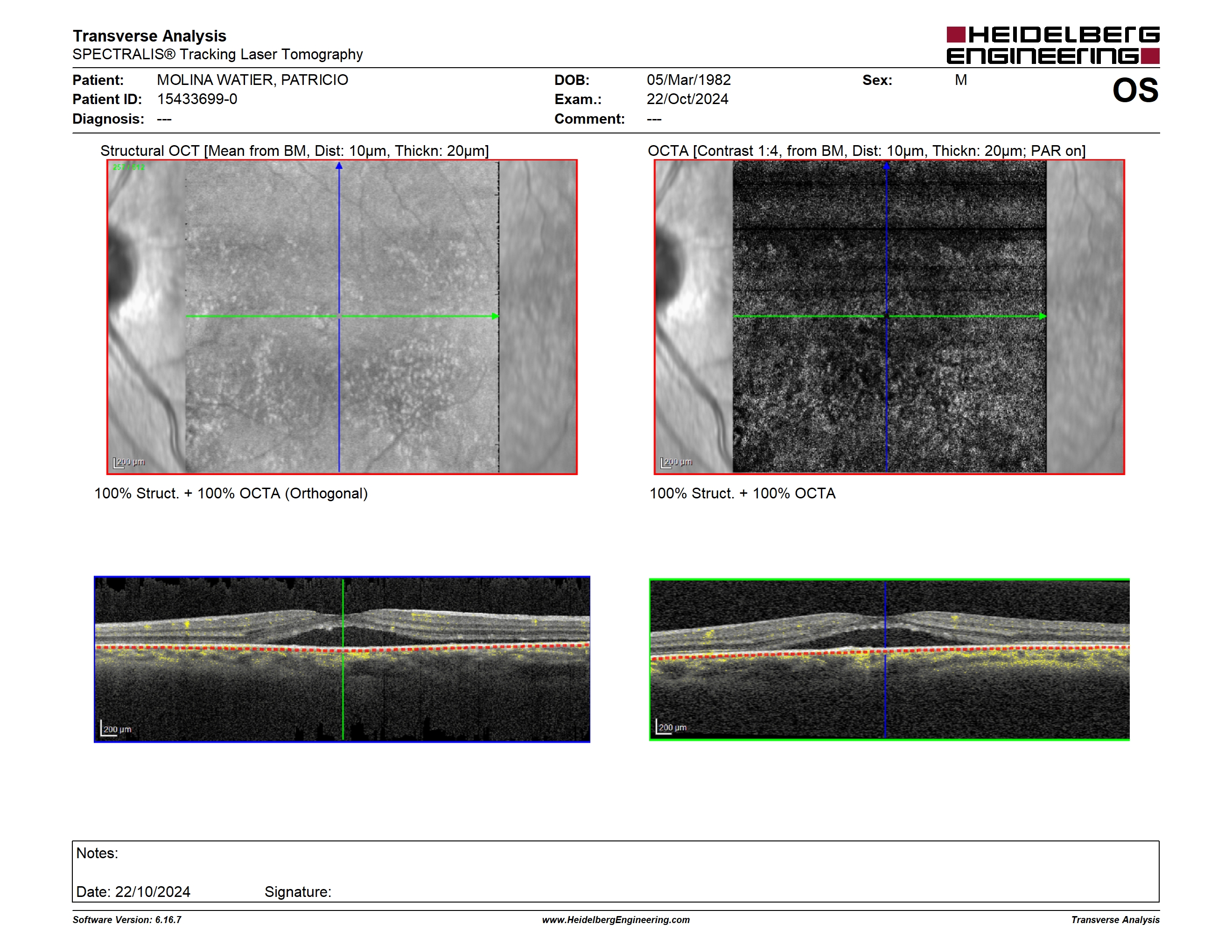Open the green-framed horizontal B-scan image
The height and width of the screenshot is (952, 1232).
[889, 659]
